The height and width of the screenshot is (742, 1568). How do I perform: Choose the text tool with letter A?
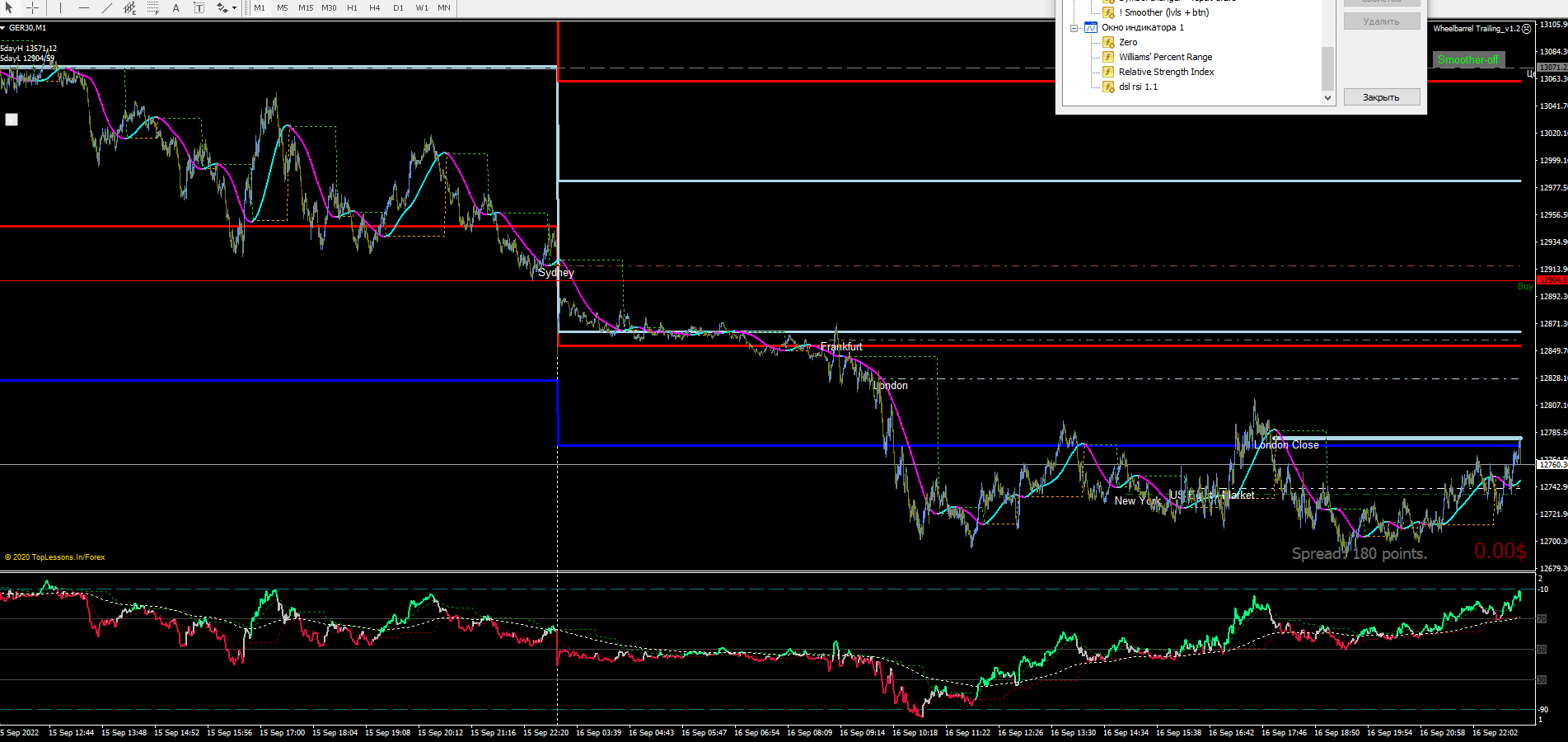click(x=176, y=7)
